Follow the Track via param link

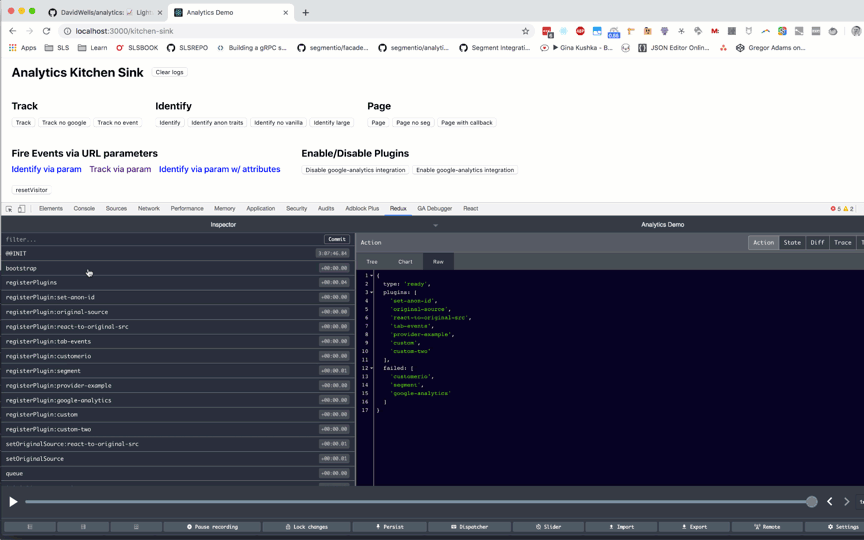[120, 169]
